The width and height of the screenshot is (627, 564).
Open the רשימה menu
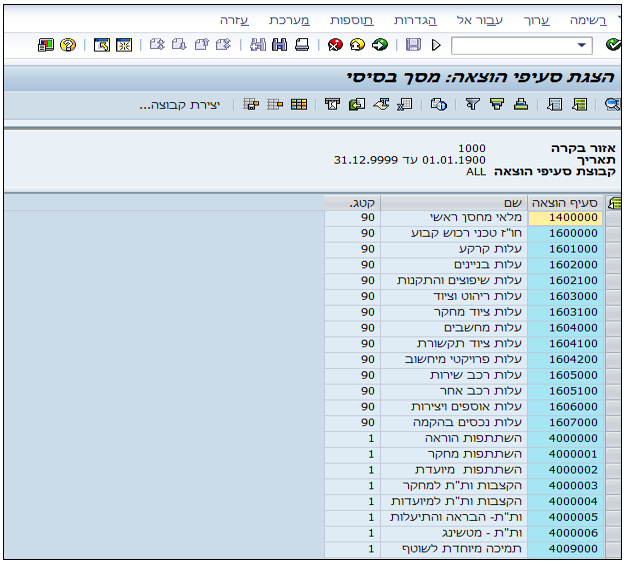588,20
